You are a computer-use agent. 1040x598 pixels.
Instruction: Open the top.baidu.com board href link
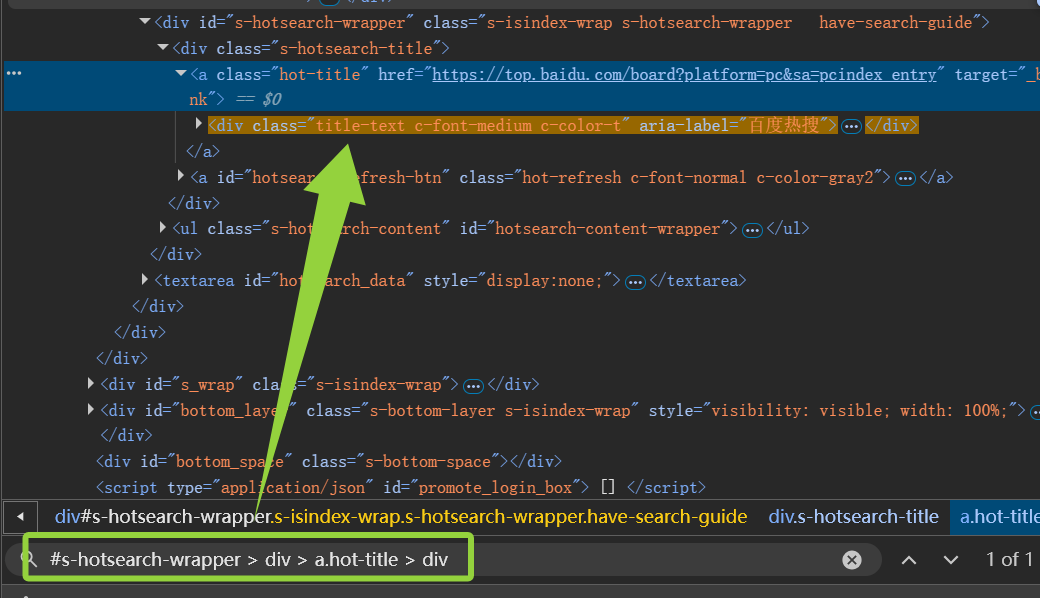(x=684, y=74)
